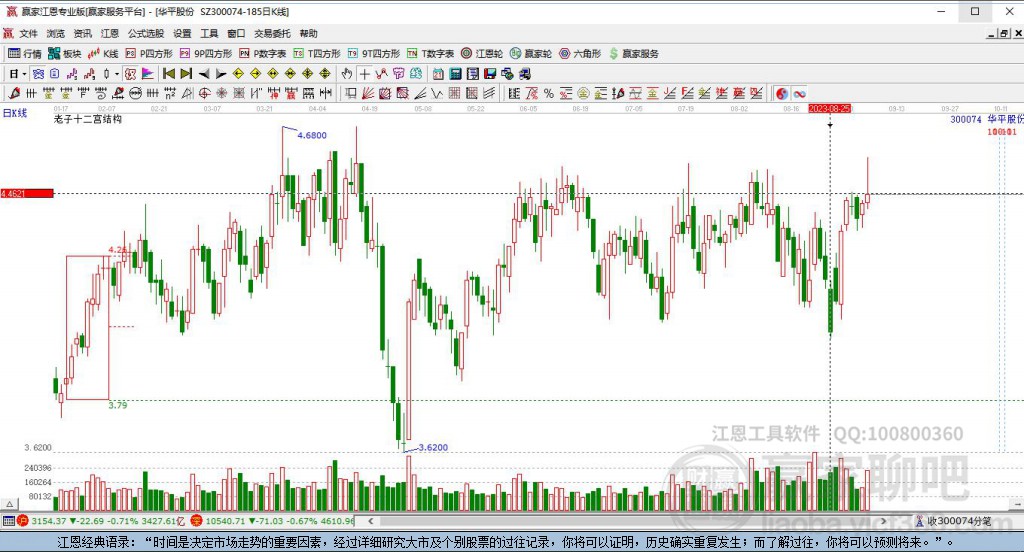1024x552 pixels.
Task: Select the red target circle tool
Action: pyautogui.click(x=204, y=93)
